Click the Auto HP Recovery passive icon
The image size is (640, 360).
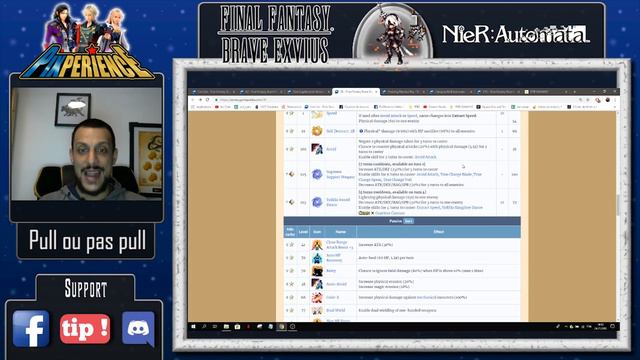tap(317, 258)
